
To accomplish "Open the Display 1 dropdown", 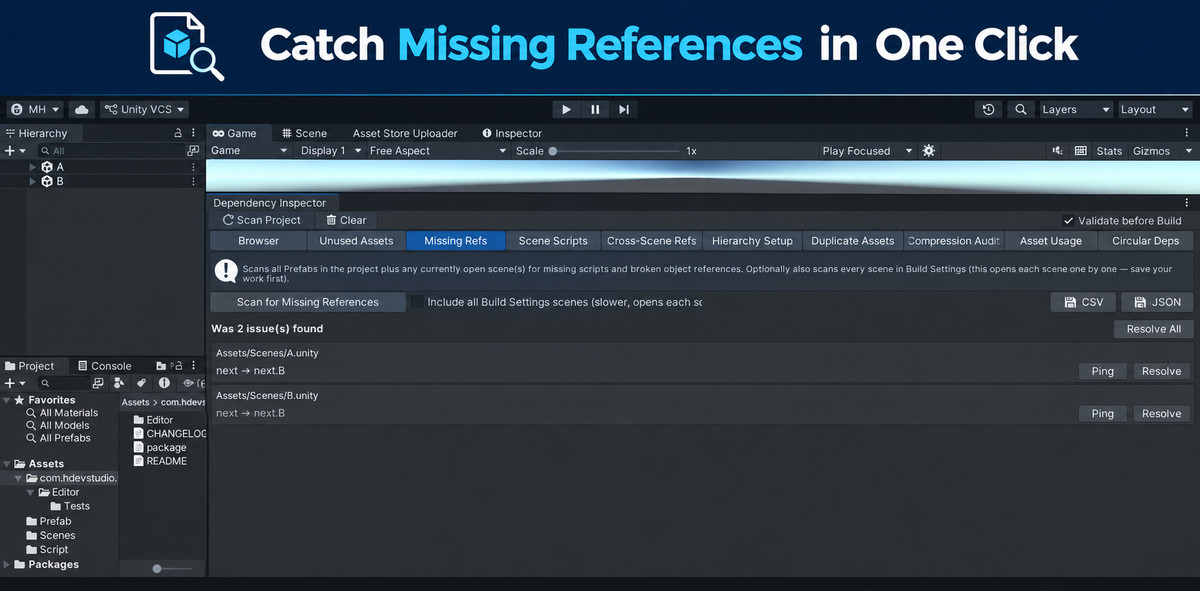I will (329, 151).
